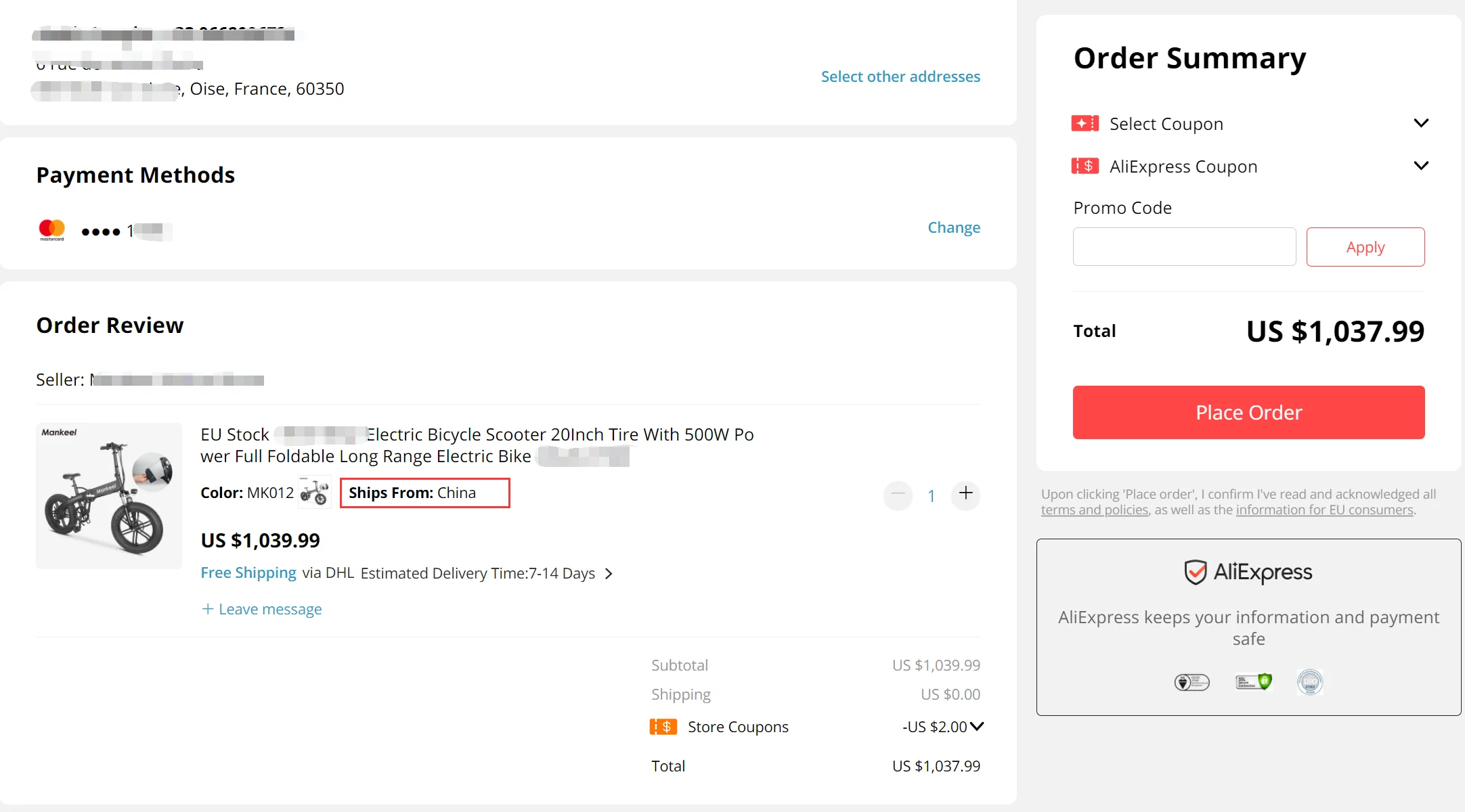Click the SSL secure connection badge
The height and width of the screenshot is (812, 1465).
(1254, 681)
